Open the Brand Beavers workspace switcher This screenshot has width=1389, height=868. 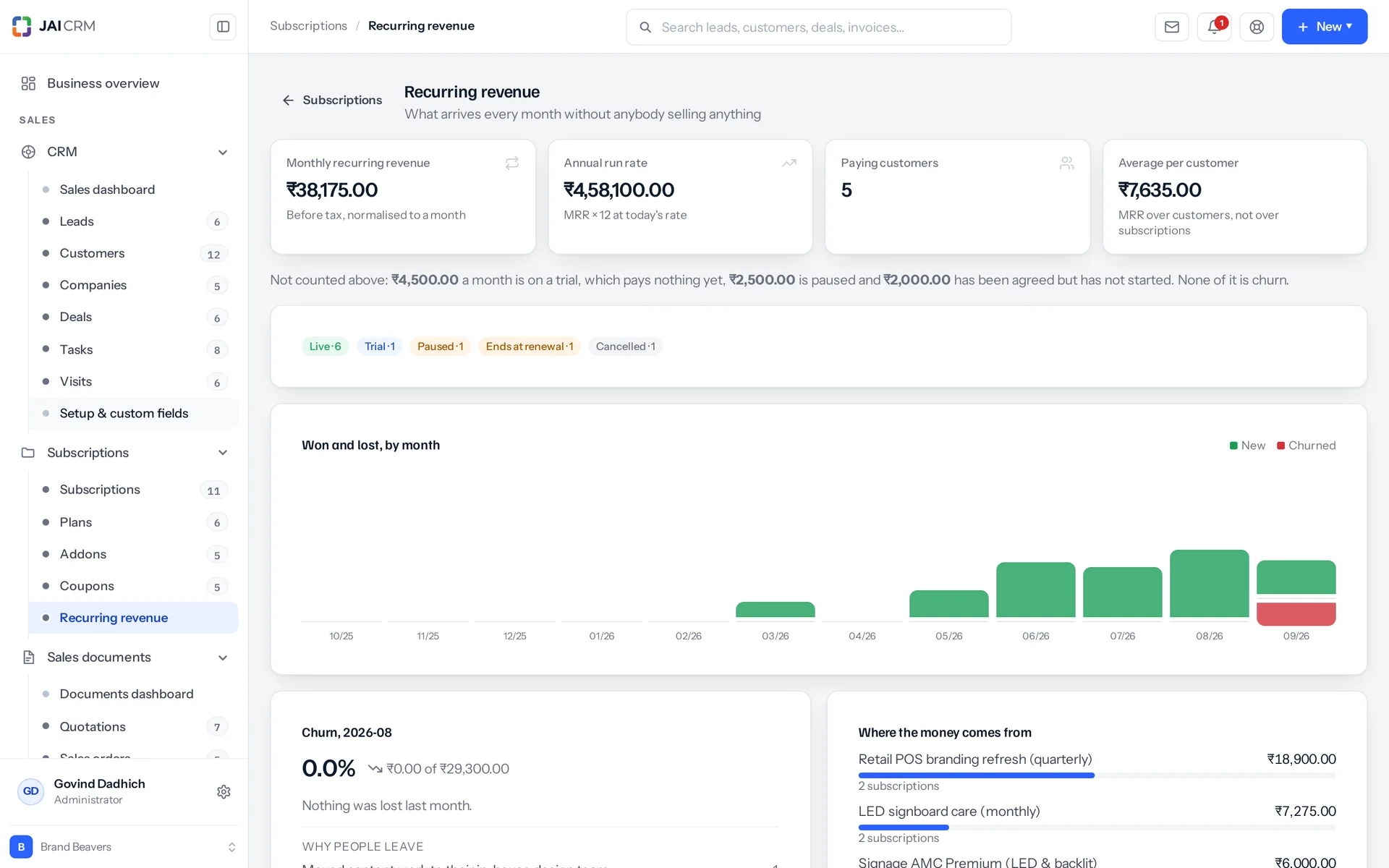point(124,847)
